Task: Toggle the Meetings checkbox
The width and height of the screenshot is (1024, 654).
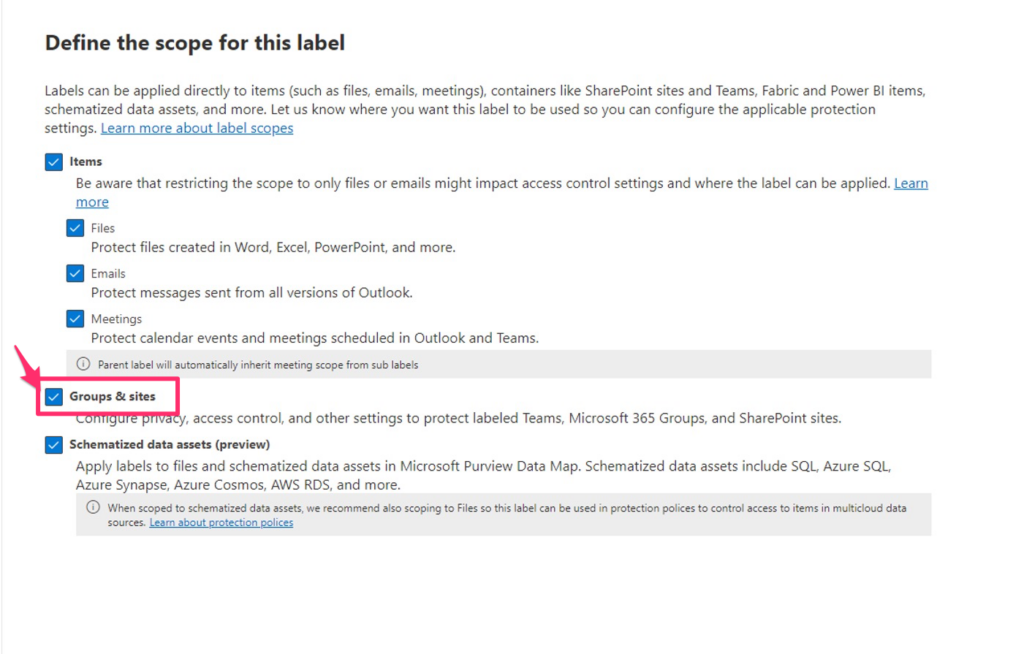Action: click(x=75, y=318)
